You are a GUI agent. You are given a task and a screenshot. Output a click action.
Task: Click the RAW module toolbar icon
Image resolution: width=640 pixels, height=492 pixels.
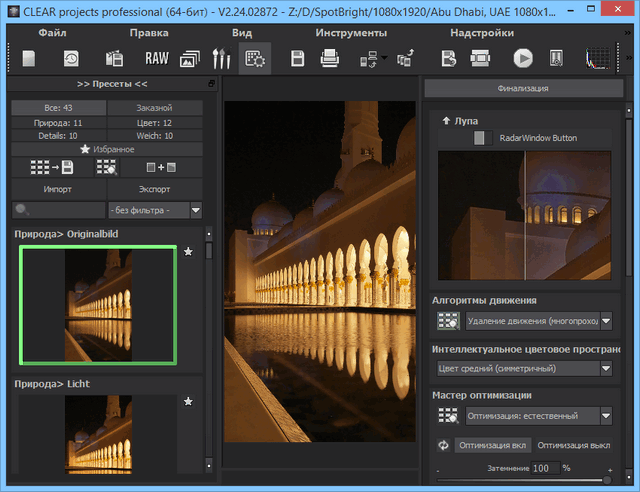[x=157, y=59]
